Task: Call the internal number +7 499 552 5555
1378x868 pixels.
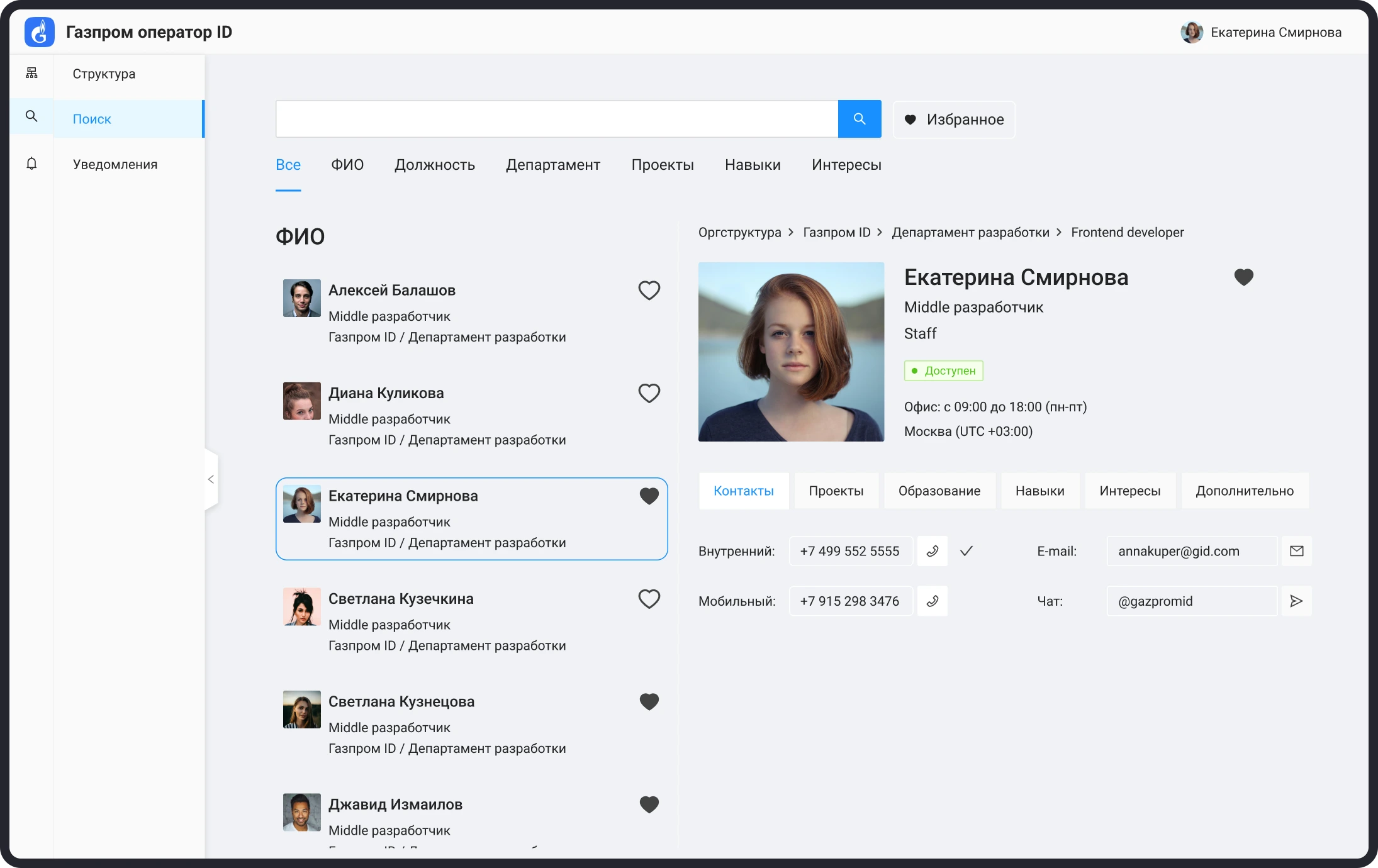Action: pos(933,551)
